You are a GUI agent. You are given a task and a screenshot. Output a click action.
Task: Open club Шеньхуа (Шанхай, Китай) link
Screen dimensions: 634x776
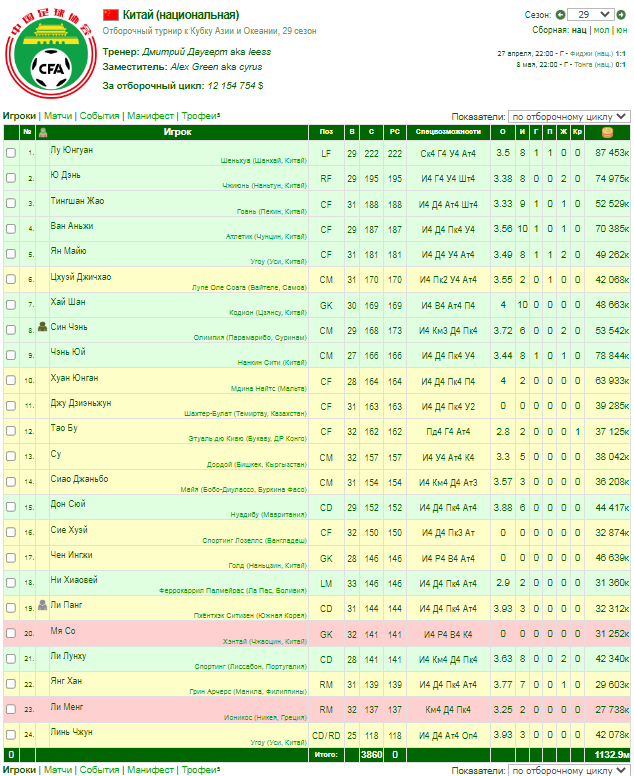pyautogui.click(x=264, y=161)
